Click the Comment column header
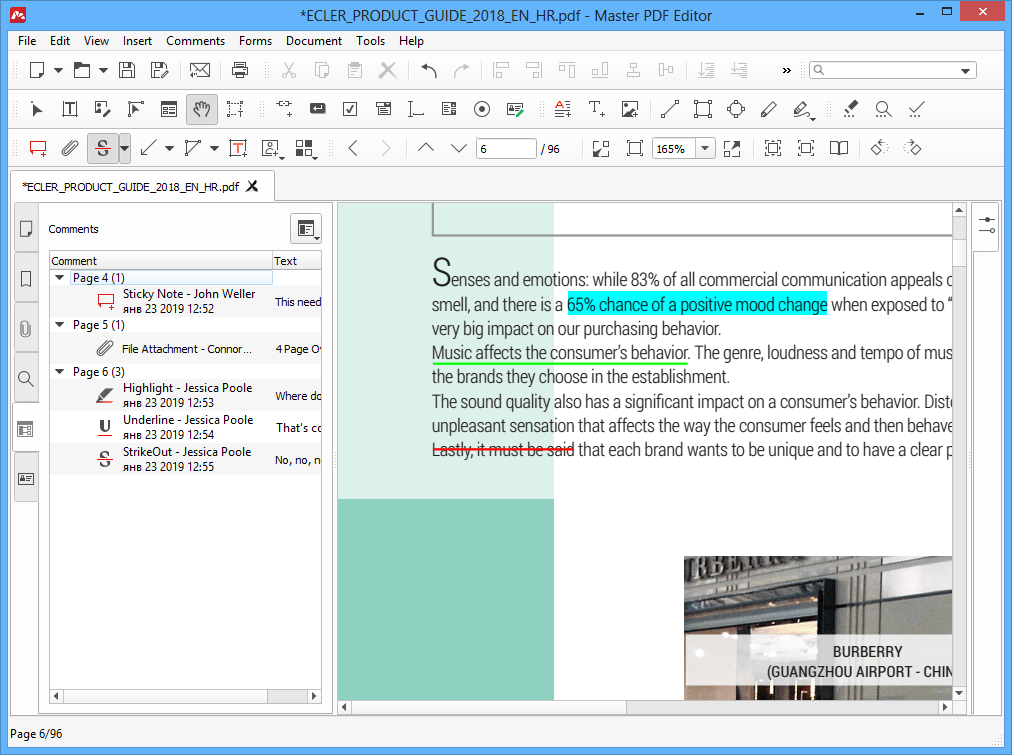Viewport: 1012px width, 755px height. [x=161, y=261]
